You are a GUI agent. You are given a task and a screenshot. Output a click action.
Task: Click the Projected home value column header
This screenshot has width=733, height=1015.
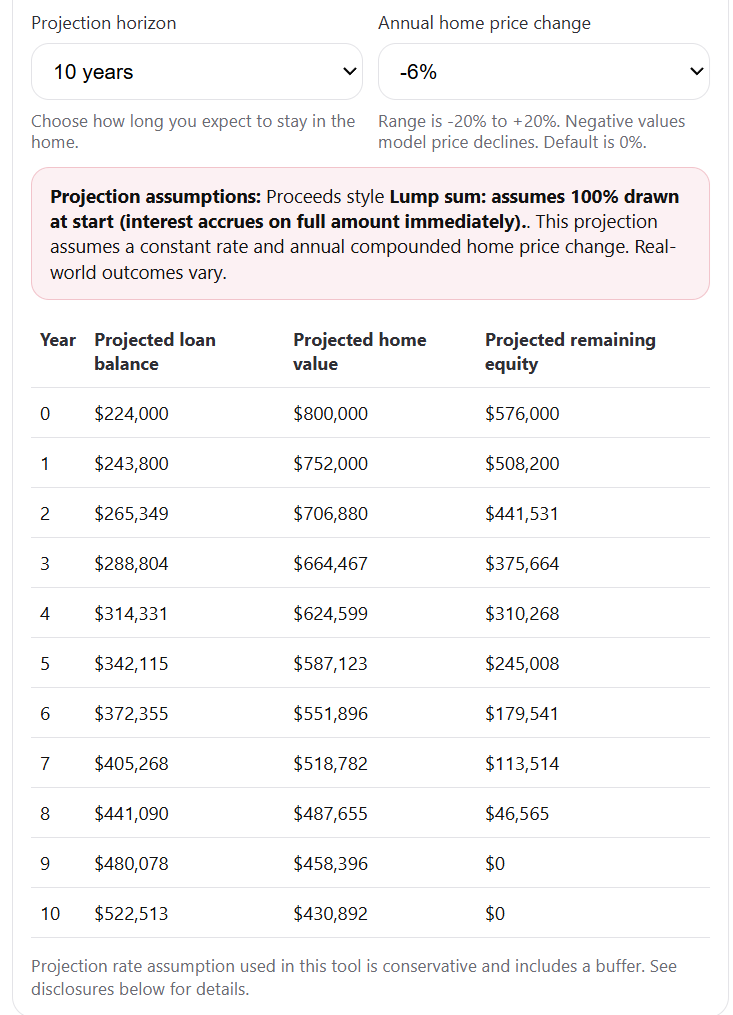tap(359, 352)
